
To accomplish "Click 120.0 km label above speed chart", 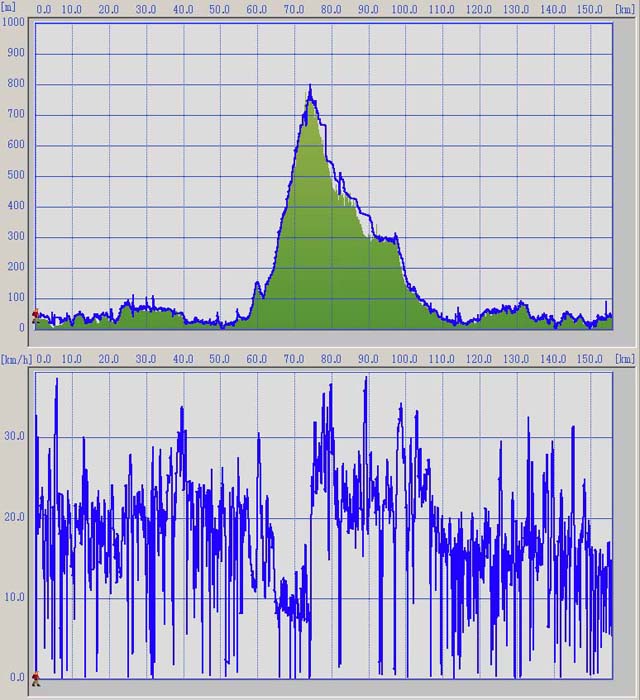I will click(479, 359).
